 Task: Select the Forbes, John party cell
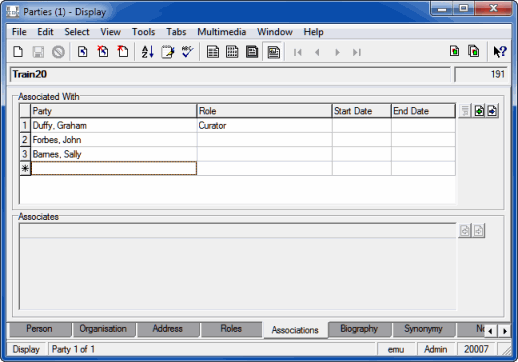click(x=114, y=140)
